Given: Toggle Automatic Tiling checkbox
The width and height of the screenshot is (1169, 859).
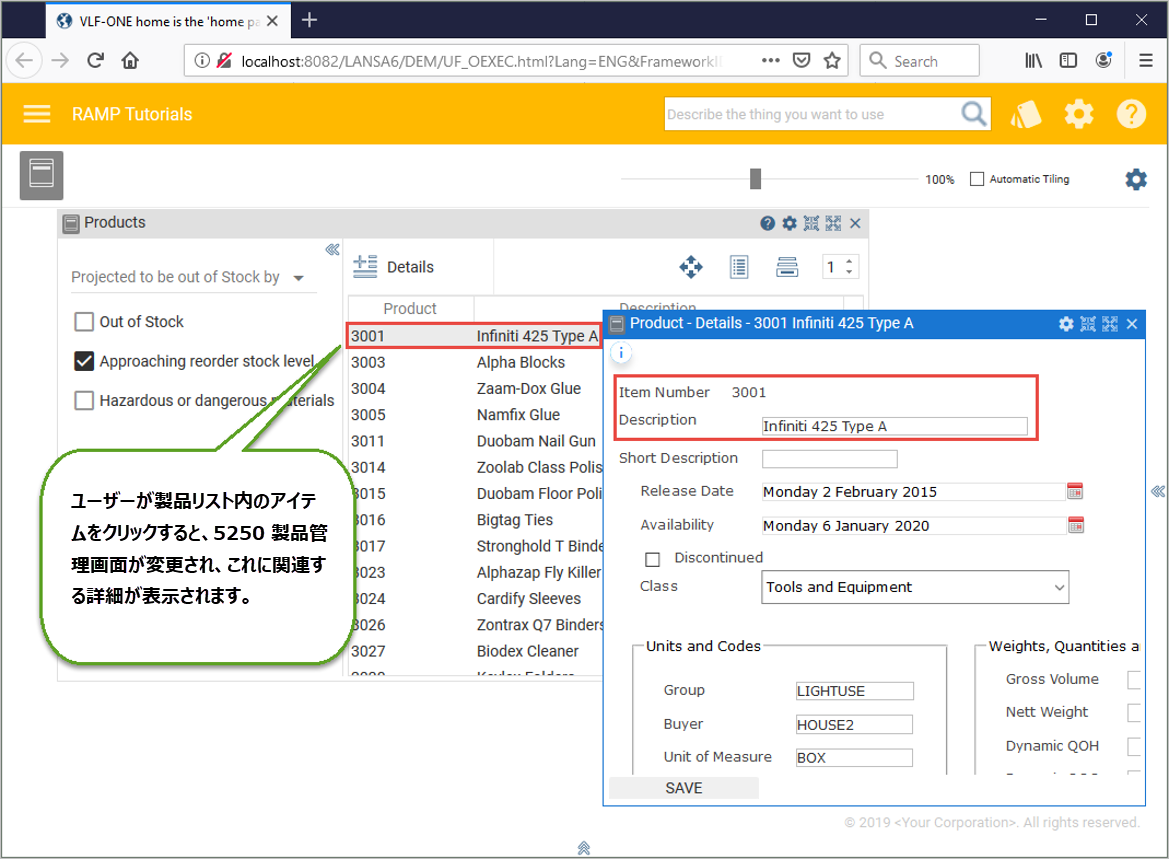Looking at the screenshot, I should [977, 179].
